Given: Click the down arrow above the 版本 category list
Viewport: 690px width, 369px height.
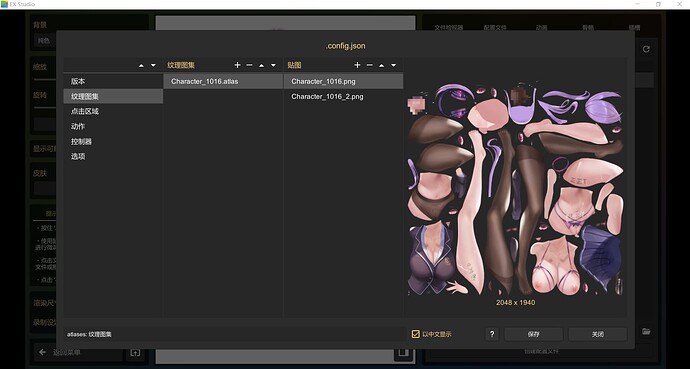Looking at the screenshot, I should point(153,66).
